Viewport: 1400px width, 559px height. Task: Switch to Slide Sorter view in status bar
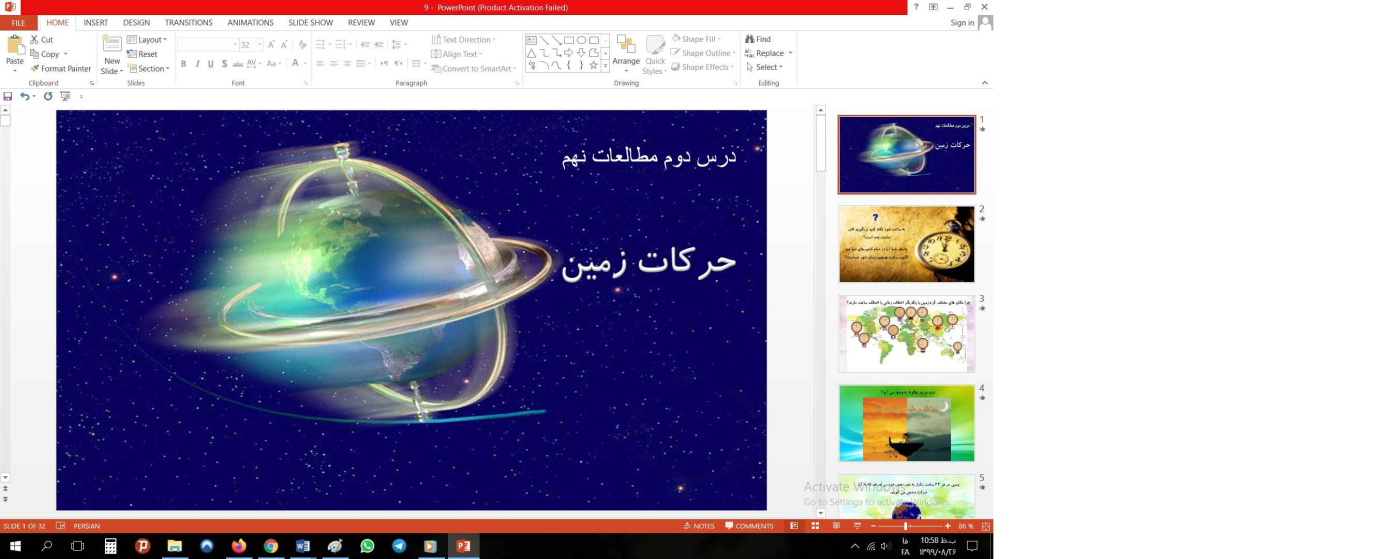(x=815, y=526)
